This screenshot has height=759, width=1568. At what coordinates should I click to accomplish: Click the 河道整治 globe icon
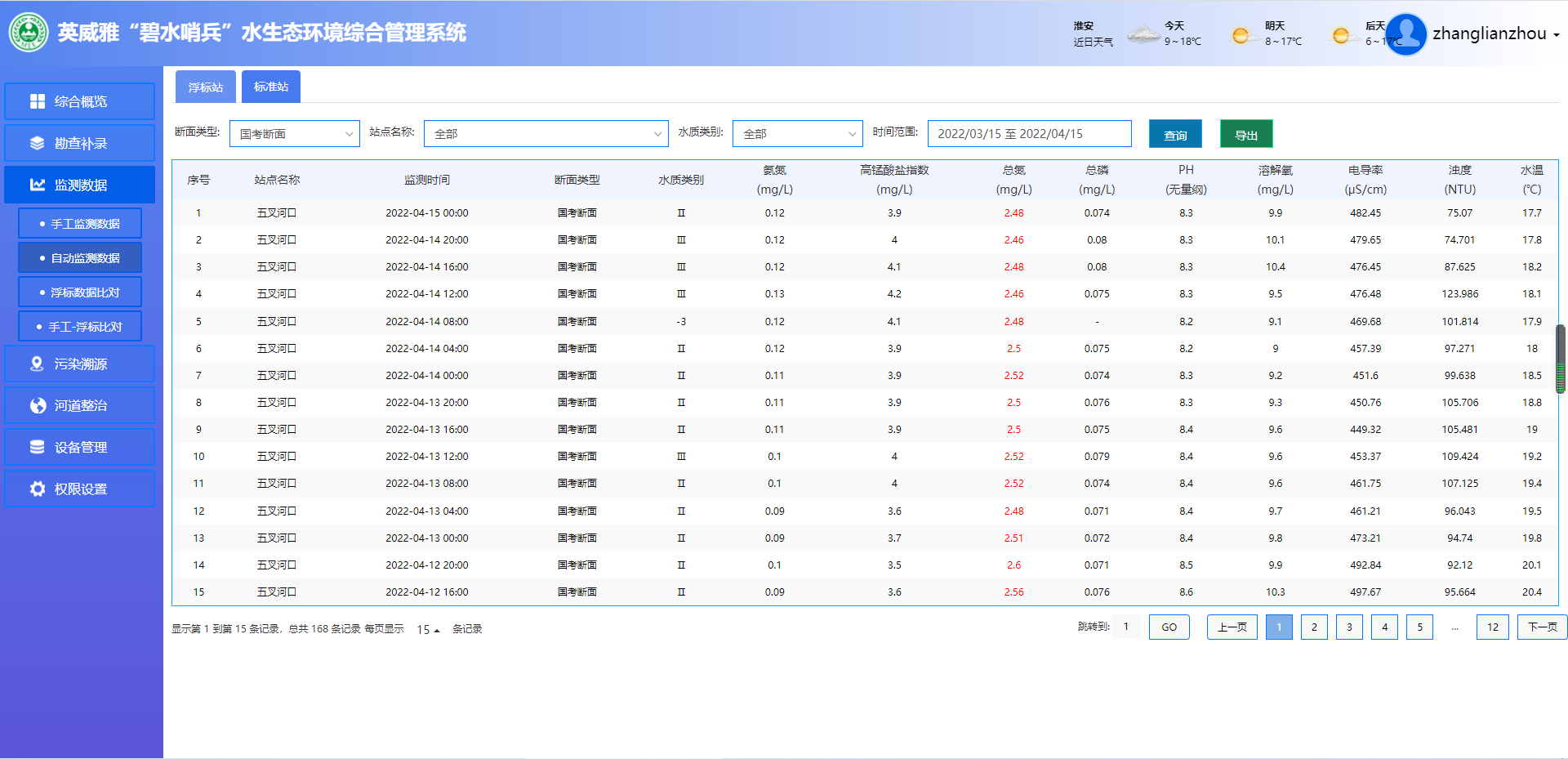click(x=38, y=405)
